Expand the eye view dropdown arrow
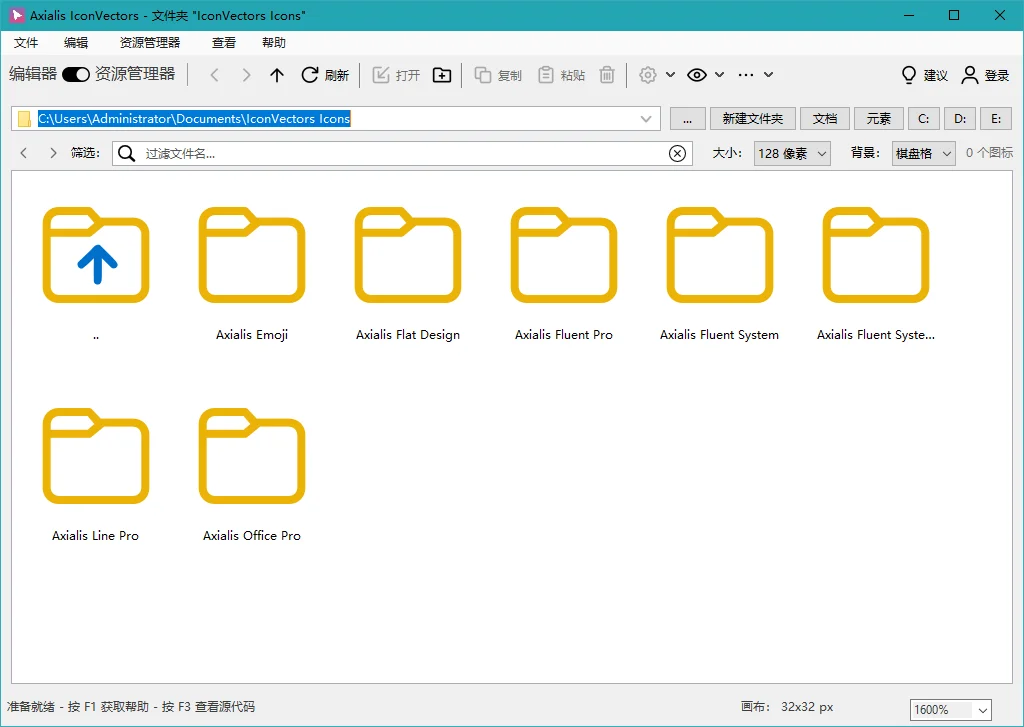Viewport: 1024px width, 727px height. (719, 74)
